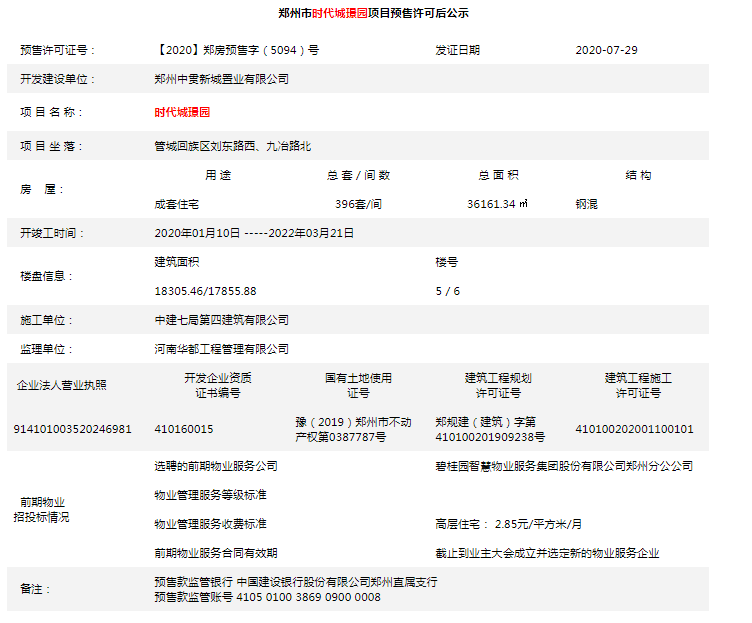The width and height of the screenshot is (752, 623).
Task: Select construction dates 2020年01月10日 -----2022年03月21日
Action: tap(254, 233)
